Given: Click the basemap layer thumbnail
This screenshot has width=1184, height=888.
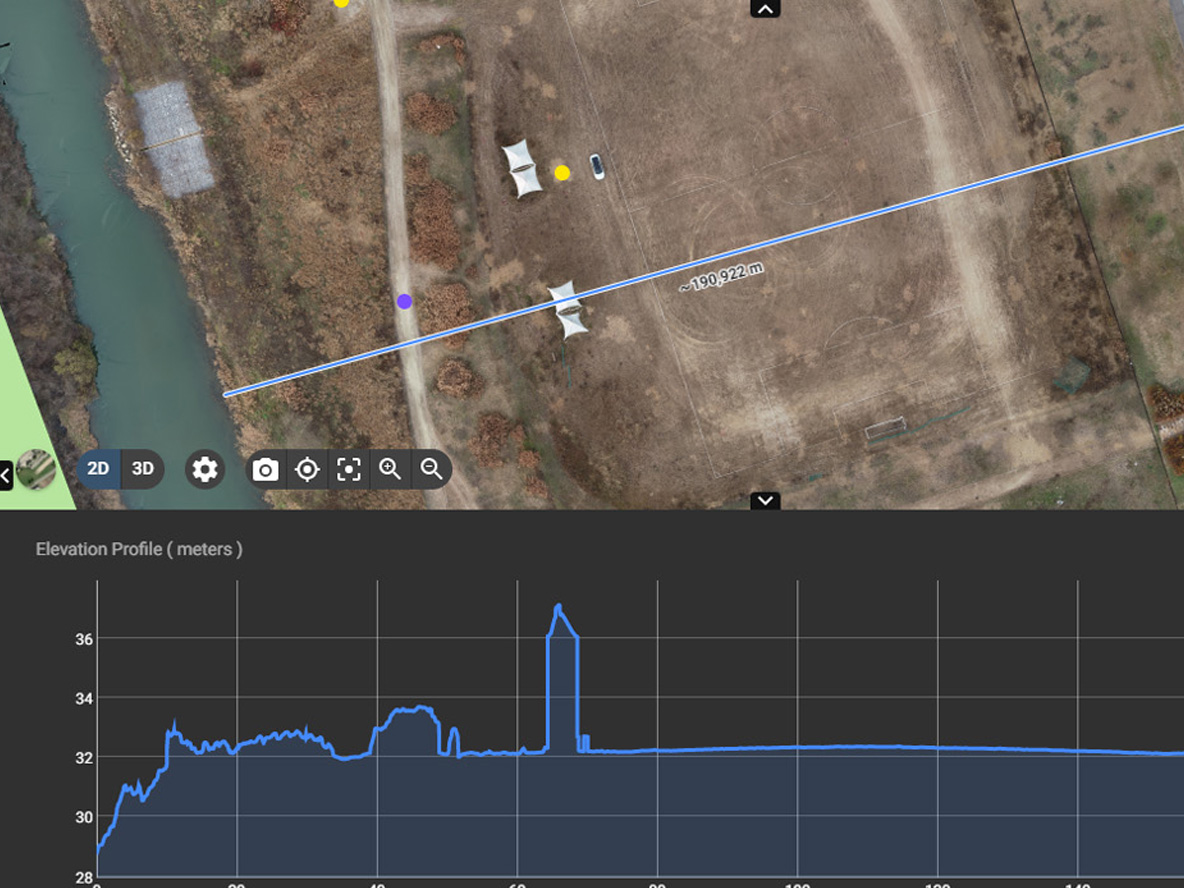Looking at the screenshot, I should pyautogui.click(x=36, y=470).
